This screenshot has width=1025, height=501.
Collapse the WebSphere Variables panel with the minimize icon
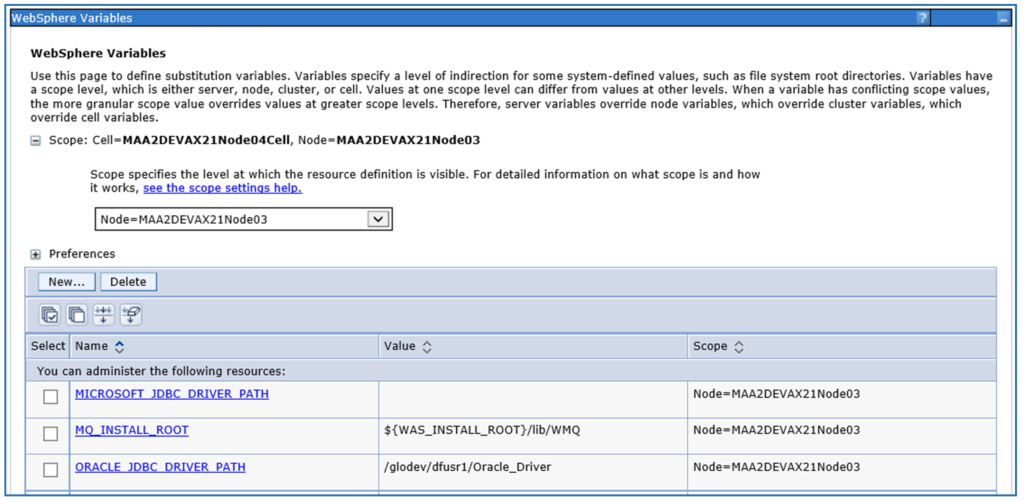(1002, 18)
